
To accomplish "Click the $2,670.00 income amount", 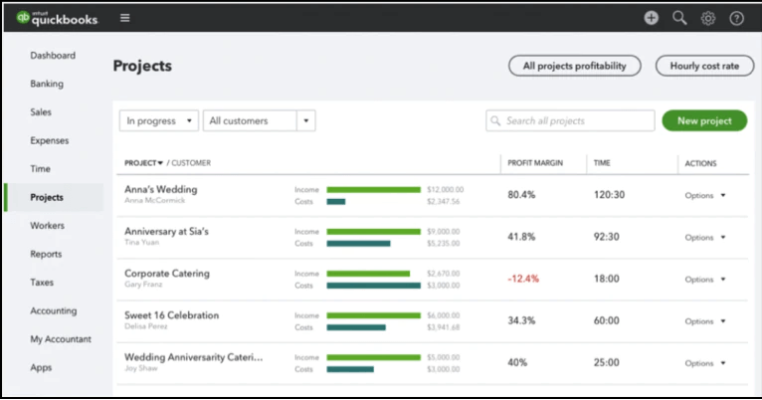I will (443, 274).
